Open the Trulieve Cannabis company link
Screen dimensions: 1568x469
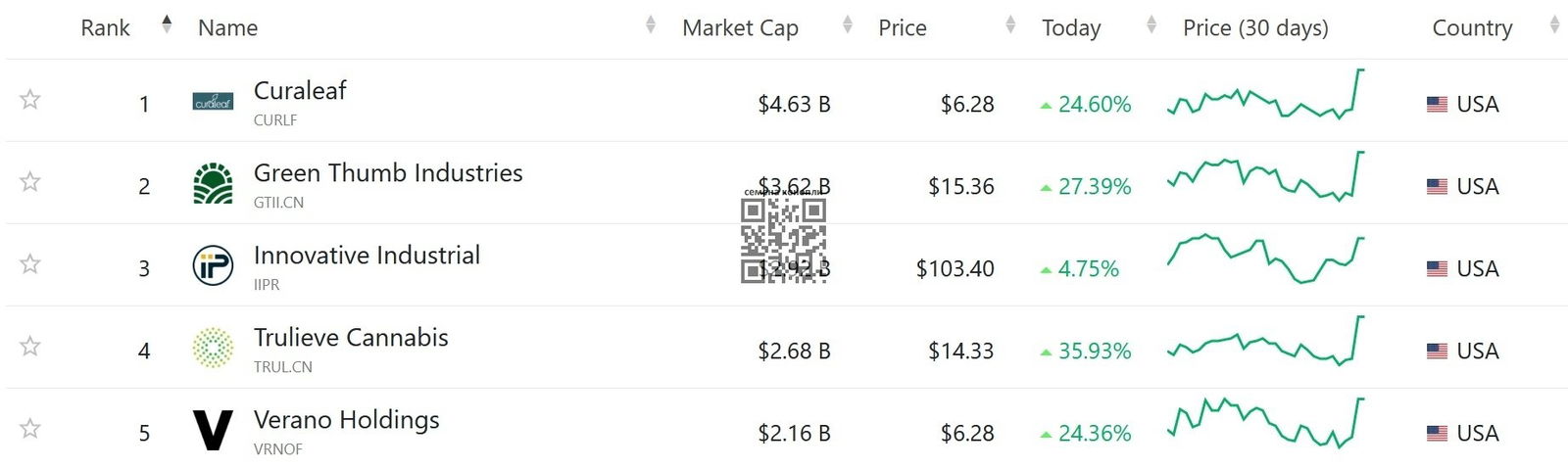click(x=351, y=338)
